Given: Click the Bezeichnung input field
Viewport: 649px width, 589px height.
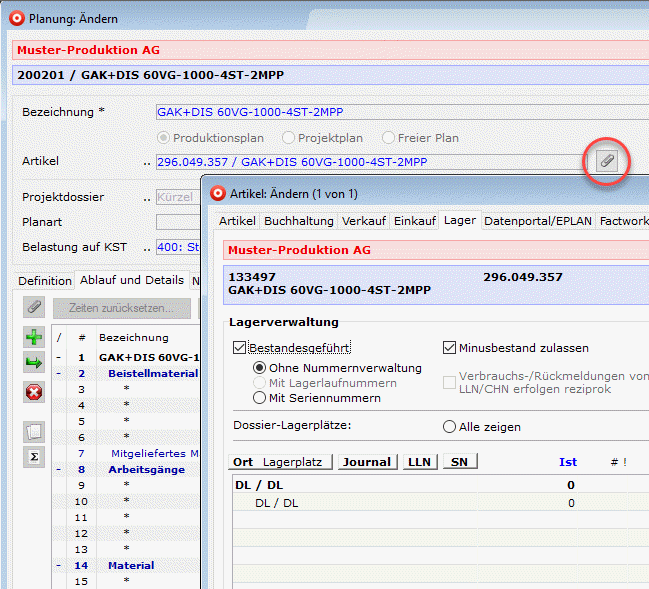Looking at the screenshot, I should 400,112.
